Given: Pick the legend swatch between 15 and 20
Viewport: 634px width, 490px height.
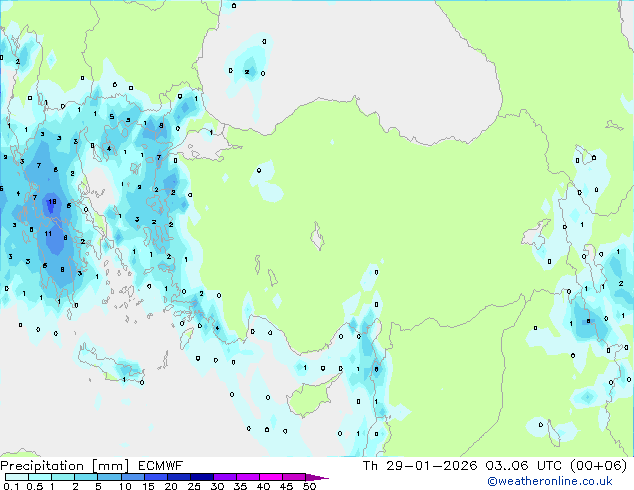Looking at the screenshot, I should point(156,477).
